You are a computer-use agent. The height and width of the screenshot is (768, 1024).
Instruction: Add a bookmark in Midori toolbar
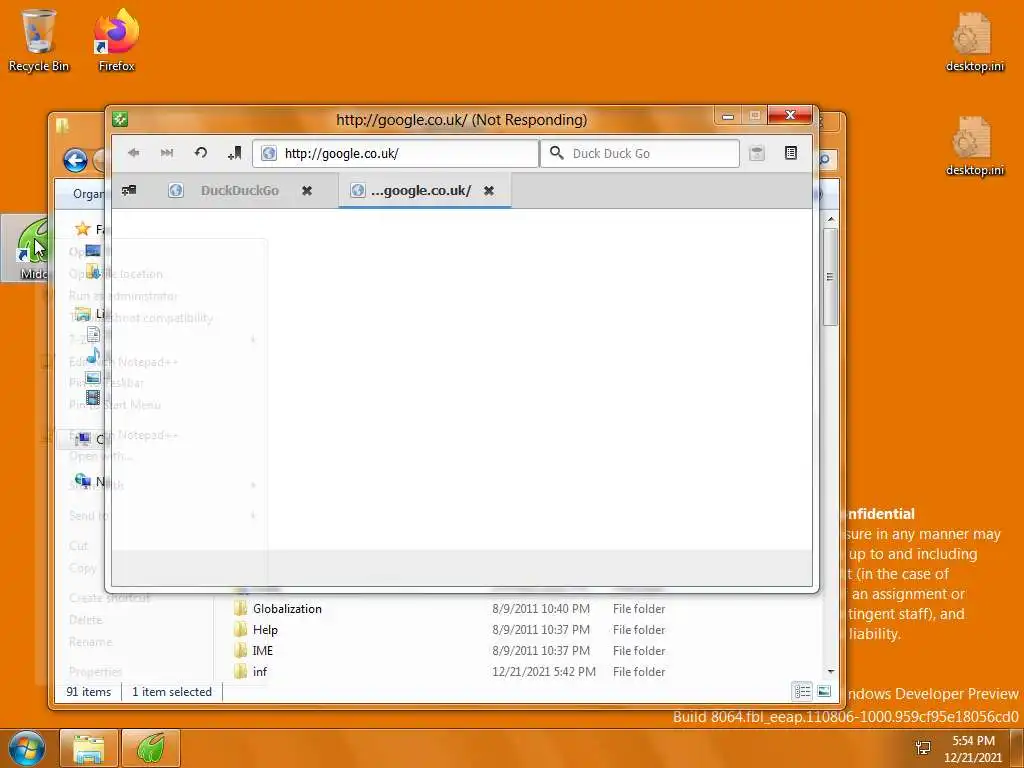pos(234,153)
